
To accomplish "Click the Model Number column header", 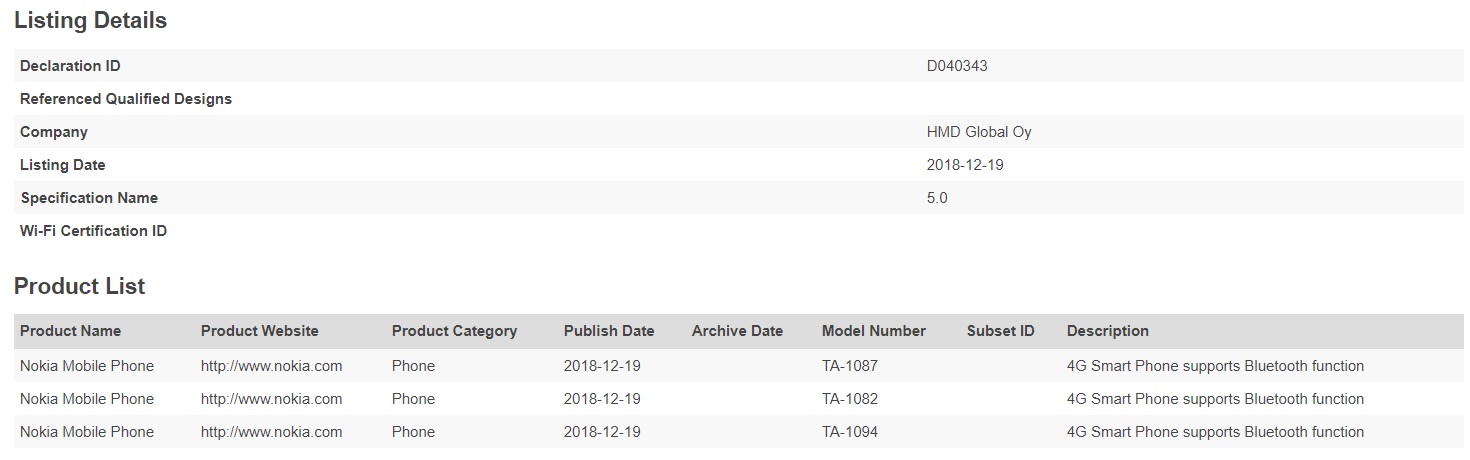I will (x=874, y=331).
